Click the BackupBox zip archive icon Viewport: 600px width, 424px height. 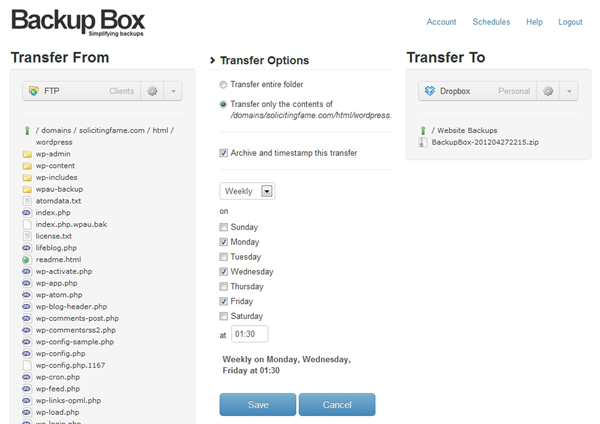pyautogui.click(x=423, y=142)
